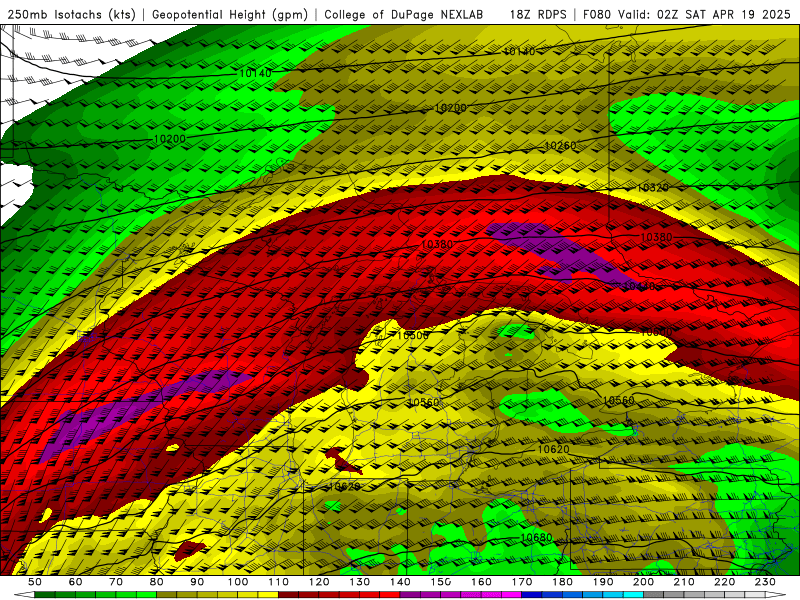Click the legend value 170
800x600 pixels.
[522, 582]
